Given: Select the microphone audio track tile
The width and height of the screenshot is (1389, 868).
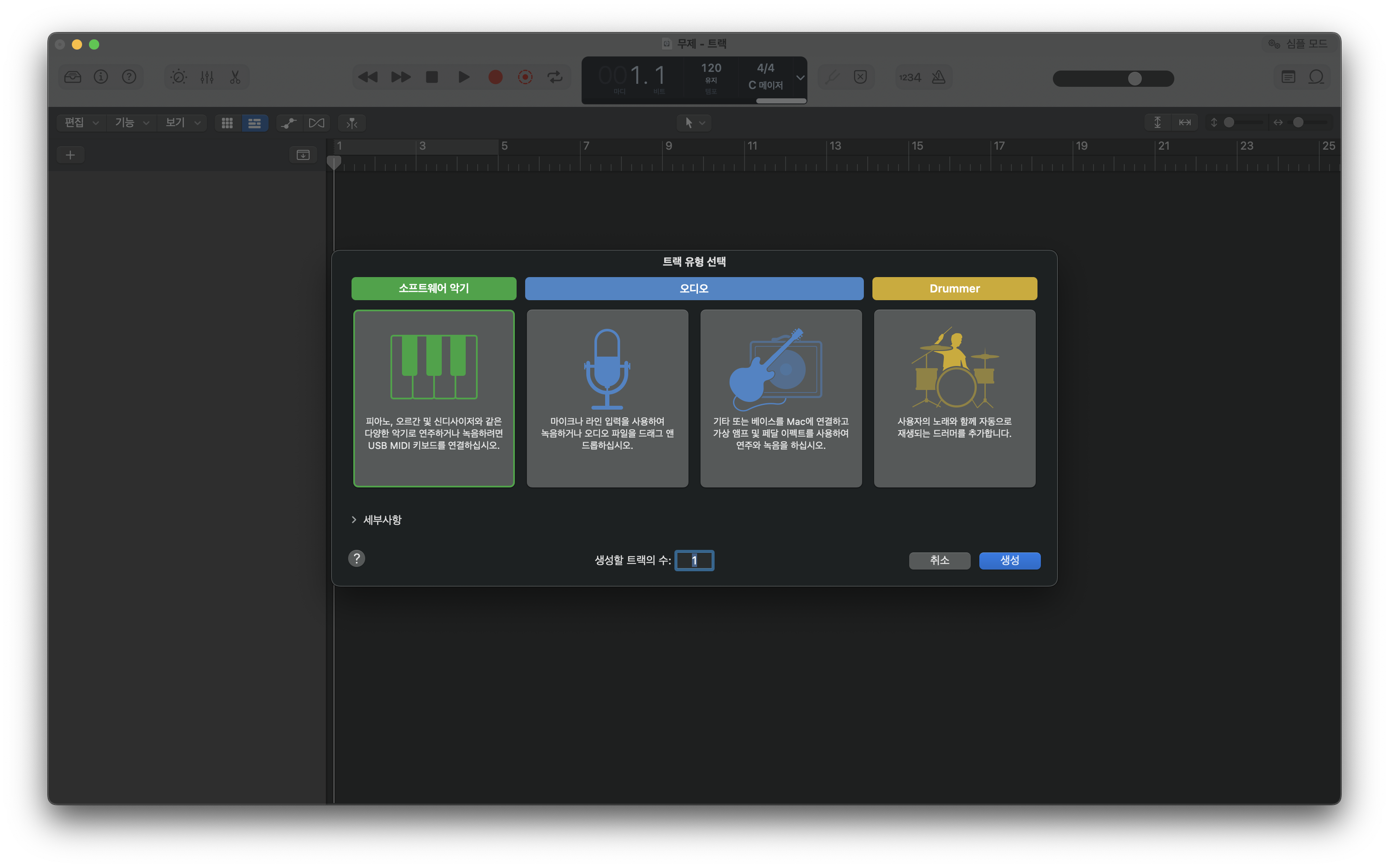Looking at the screenshot, I should click(607, 398).
